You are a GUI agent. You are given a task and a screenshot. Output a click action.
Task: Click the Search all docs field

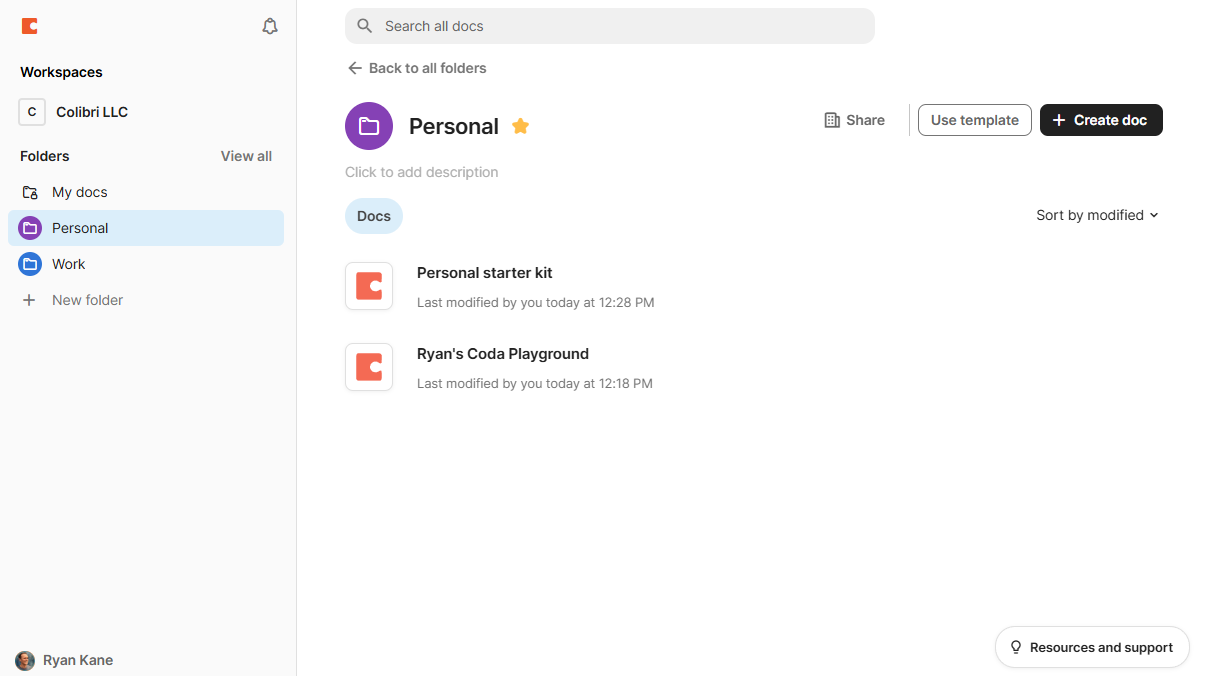tap(610, 26)
